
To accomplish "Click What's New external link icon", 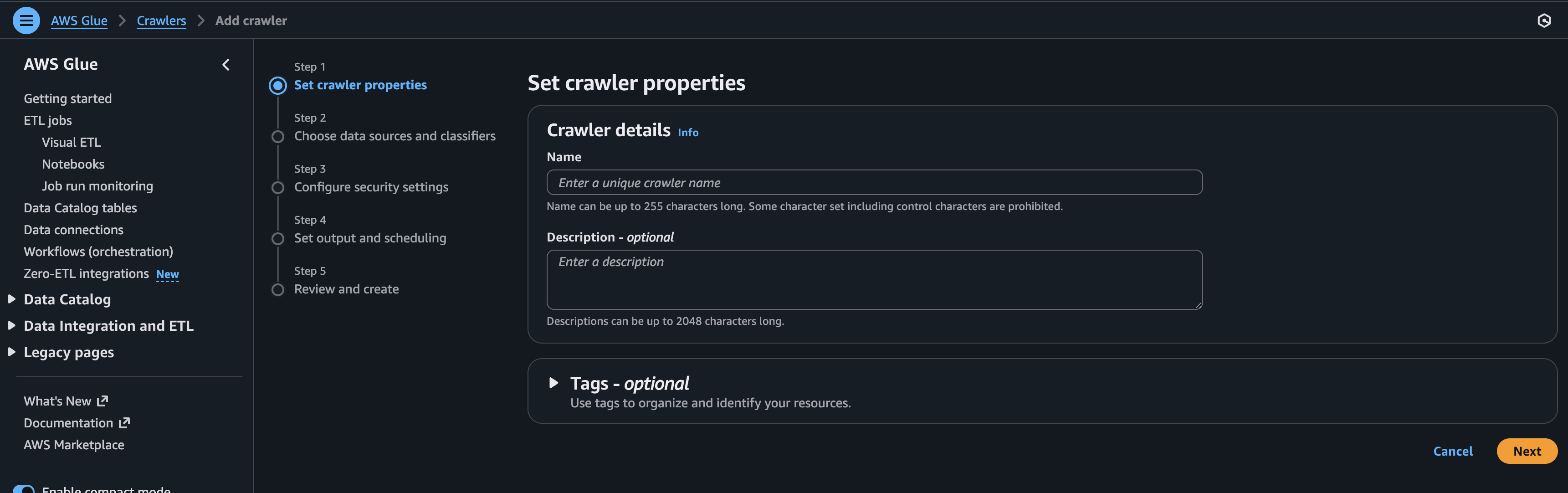I will [102, 401].
